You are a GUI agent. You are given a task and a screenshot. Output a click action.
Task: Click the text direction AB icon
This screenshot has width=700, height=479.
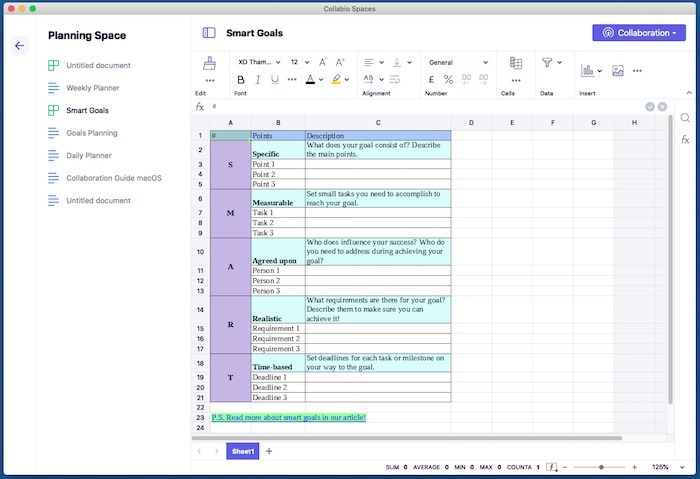click(368, 79)
